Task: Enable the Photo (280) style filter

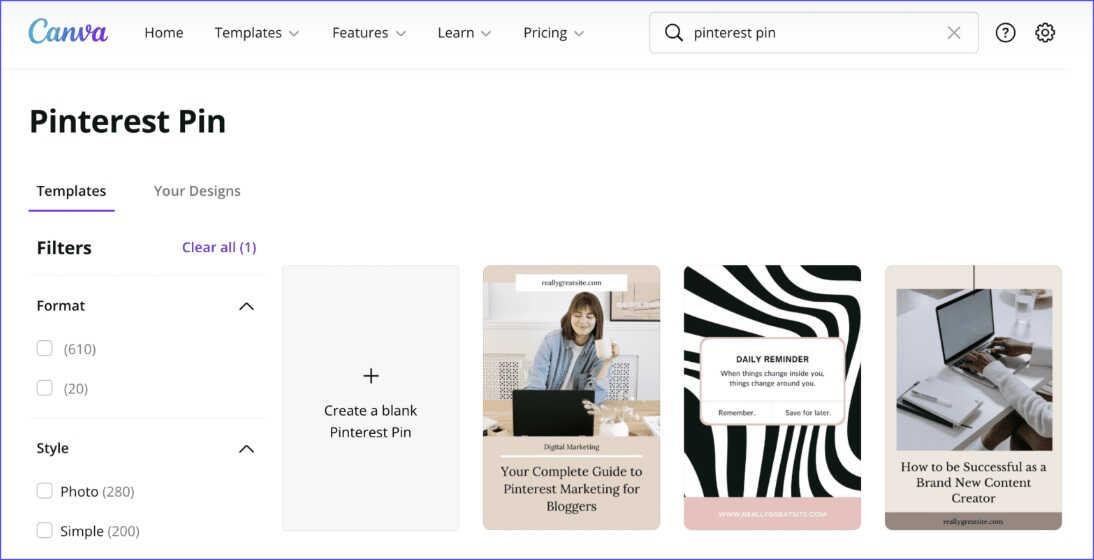Action: tap(45, 491)
